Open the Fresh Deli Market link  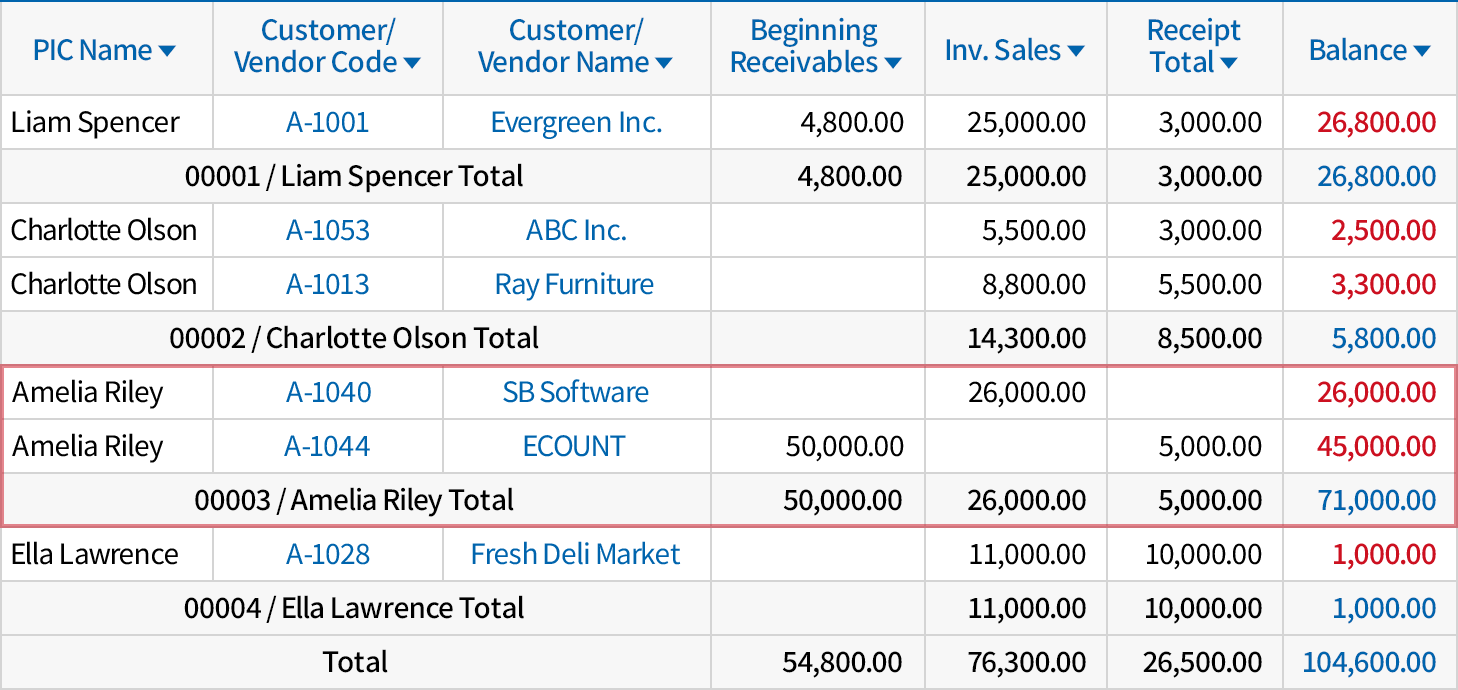(x=575, y=555)
